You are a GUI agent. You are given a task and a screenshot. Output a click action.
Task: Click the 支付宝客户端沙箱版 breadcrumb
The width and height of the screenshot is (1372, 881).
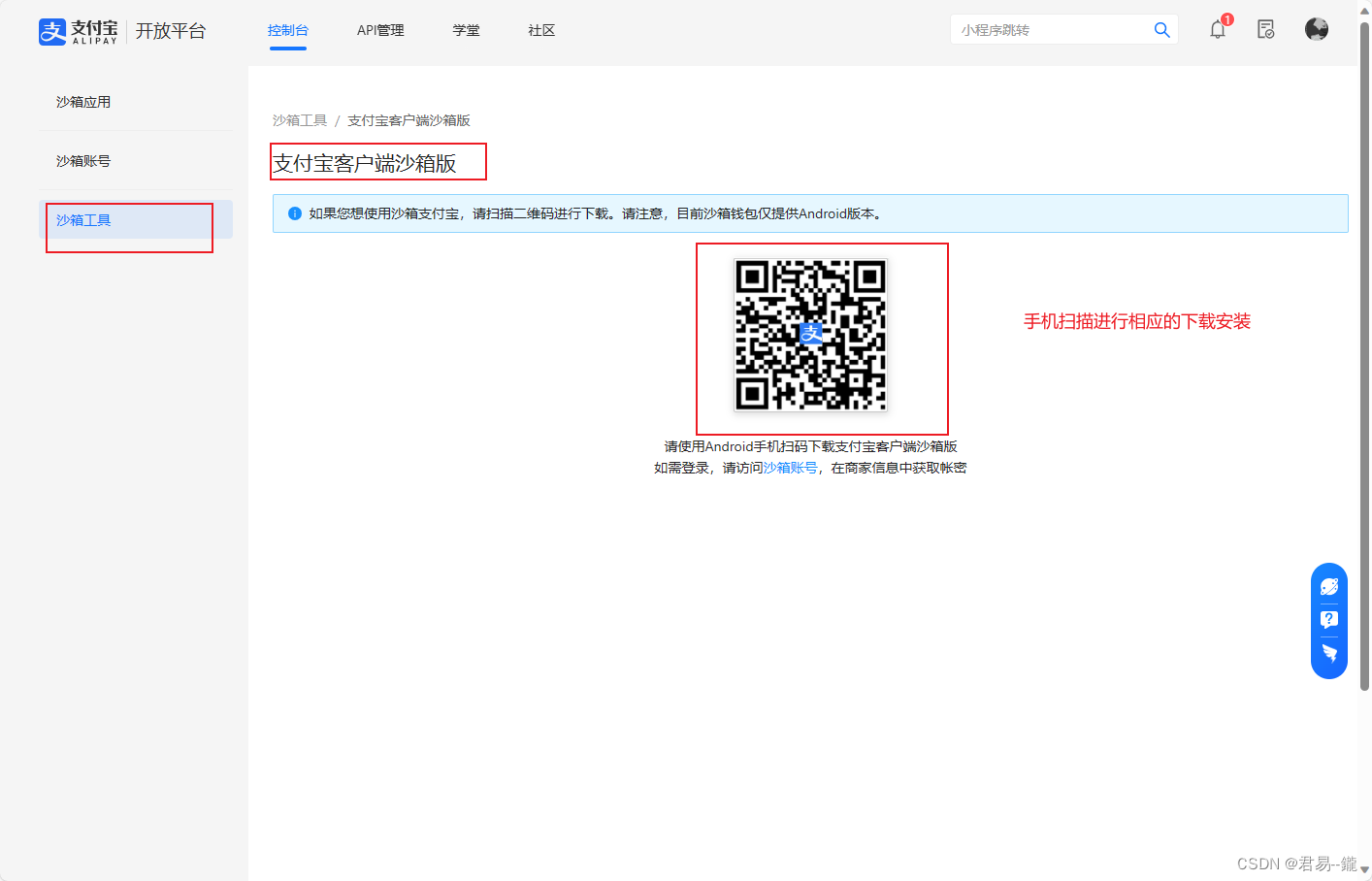[x=408, y=120]
